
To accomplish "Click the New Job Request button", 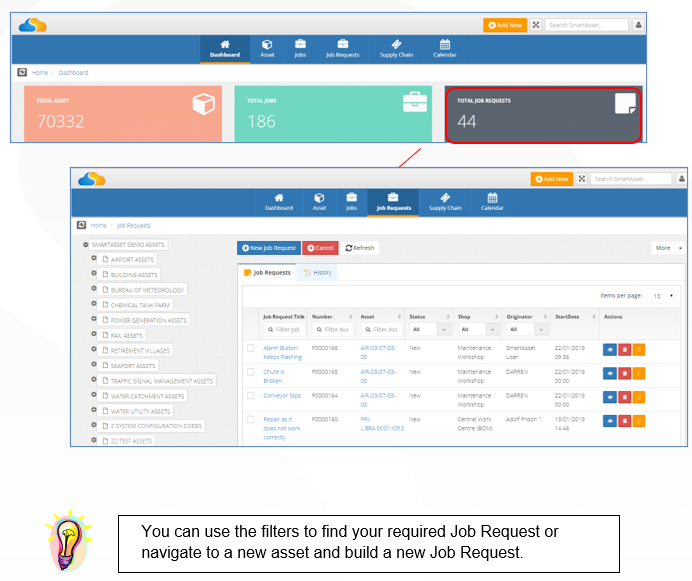I will point(269,248).
